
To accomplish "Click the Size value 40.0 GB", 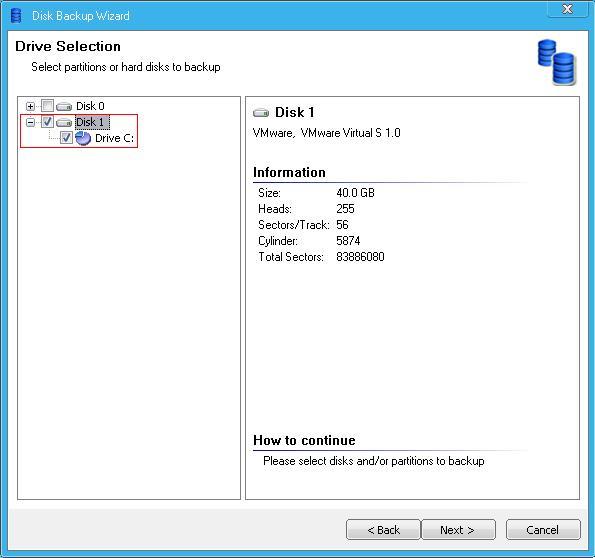I will [x=355, y=193].
